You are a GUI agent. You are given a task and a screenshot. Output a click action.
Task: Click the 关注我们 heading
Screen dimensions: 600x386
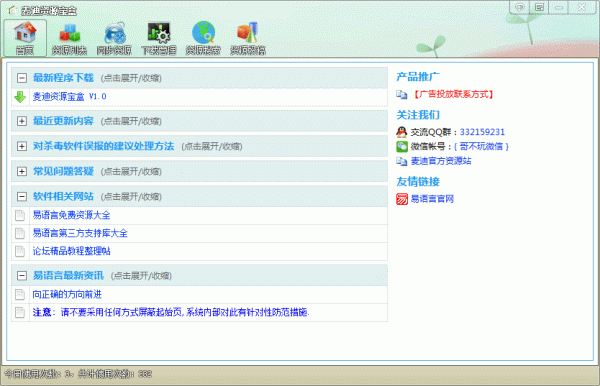[x=418, y=115]
